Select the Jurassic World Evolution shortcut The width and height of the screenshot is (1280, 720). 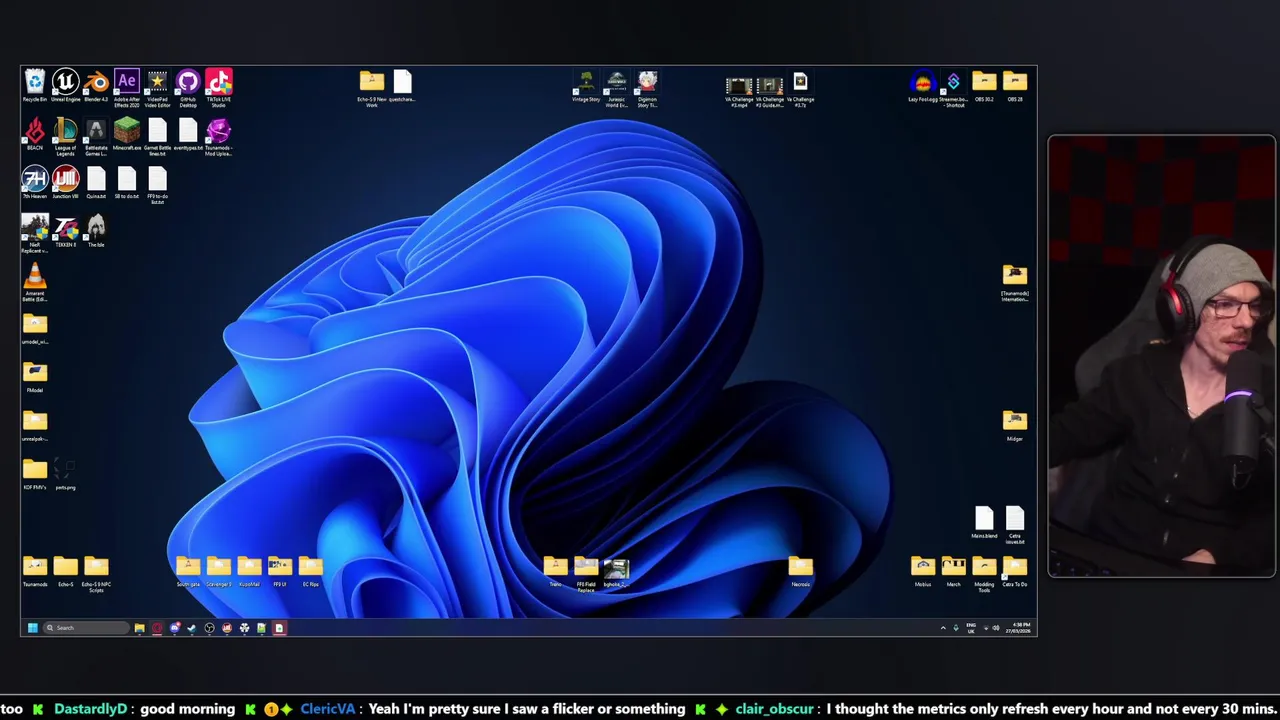616,88
